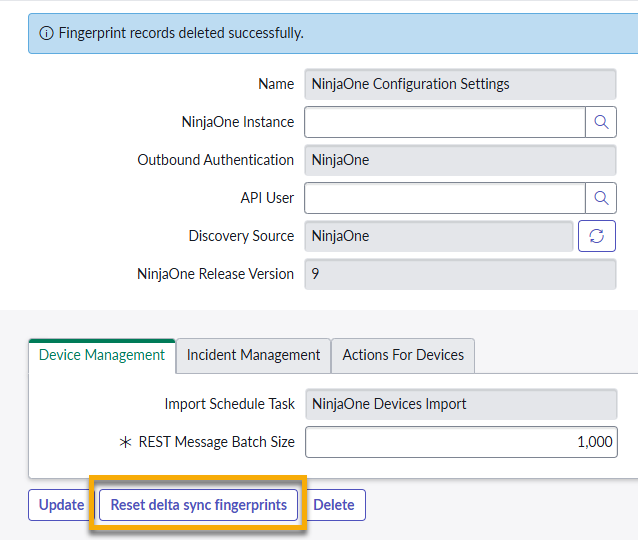
Task: Click the 'REST Message Batch Size' label
Action: point(216,442)
